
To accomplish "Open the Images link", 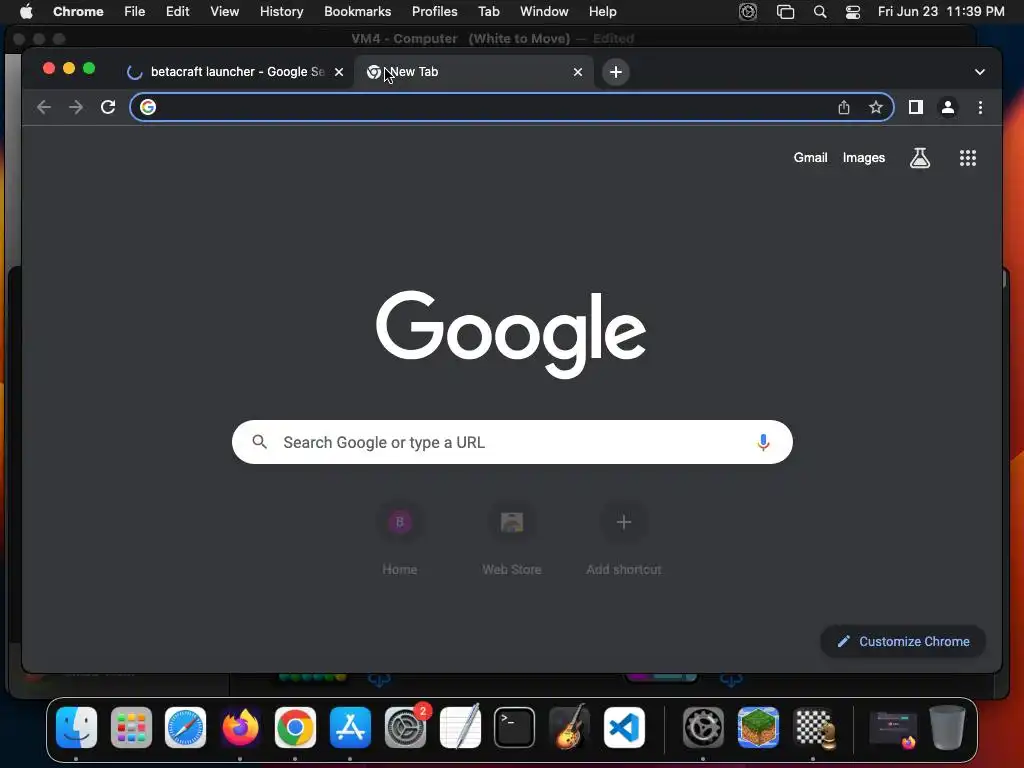I will pyautogui.click(x=863, y=157).
